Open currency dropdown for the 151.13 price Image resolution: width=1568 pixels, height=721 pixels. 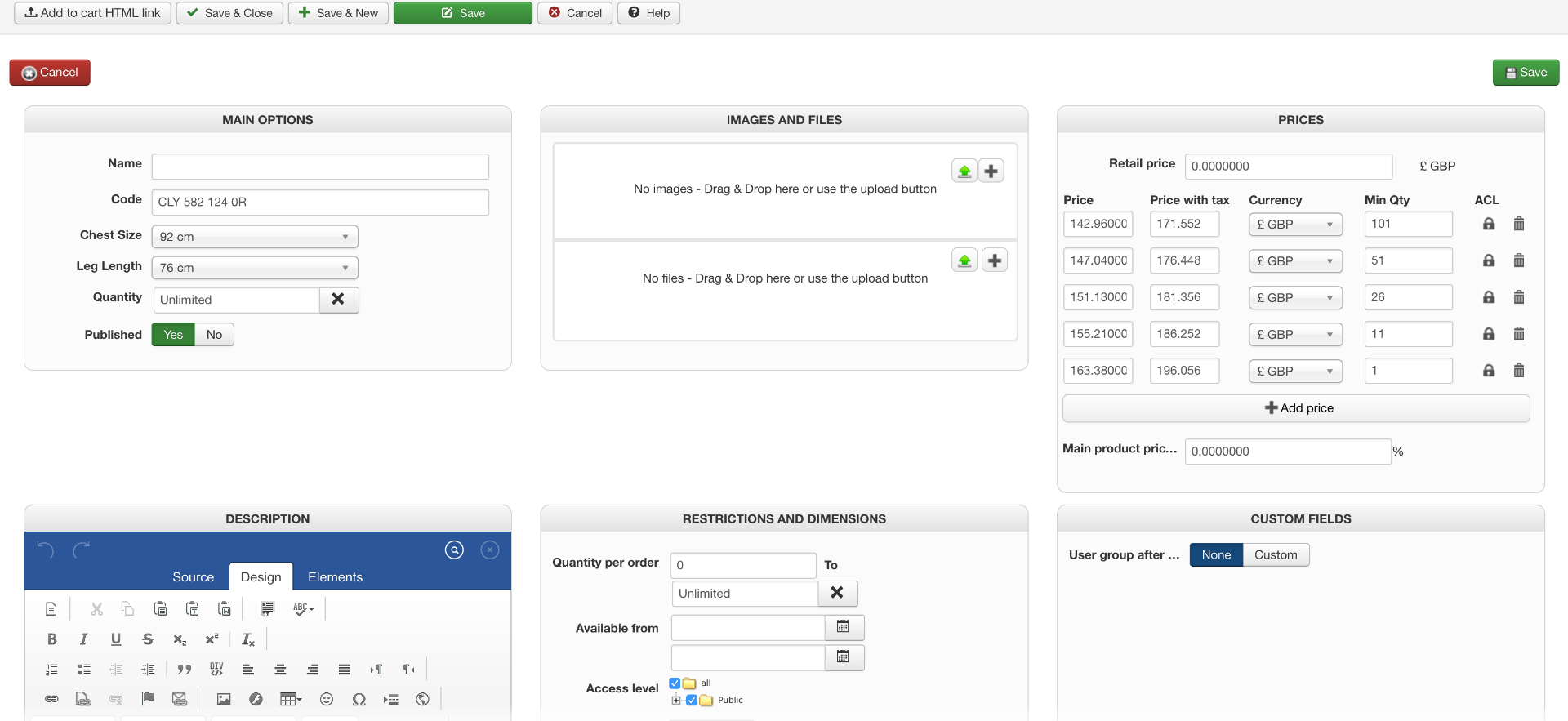pos(1295,298)
